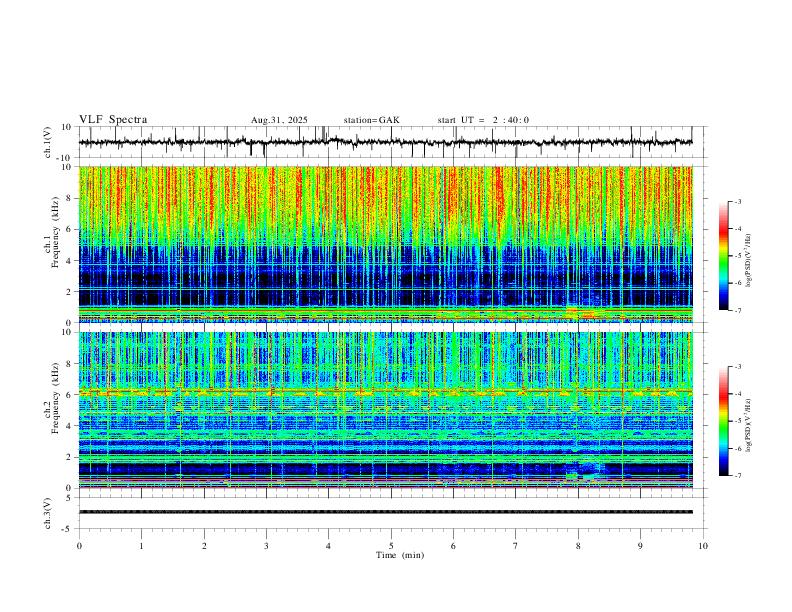Click the ch.2 frequency tick '6'

(x=69, y=395)
